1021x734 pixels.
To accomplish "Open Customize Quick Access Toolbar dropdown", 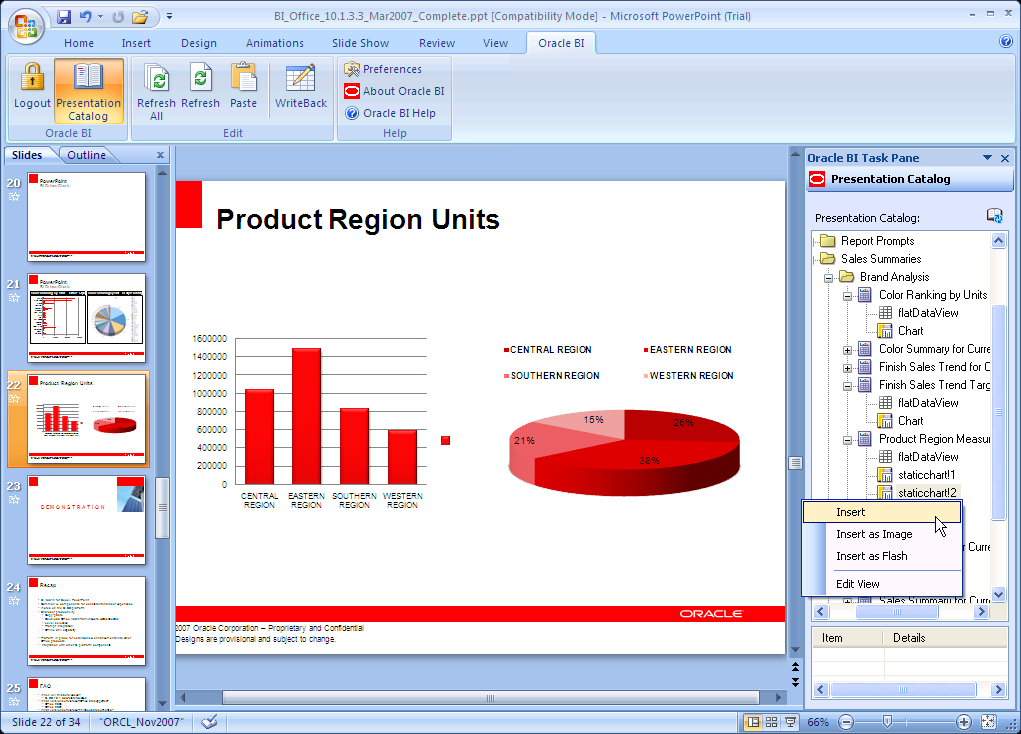I will (169, 16).
